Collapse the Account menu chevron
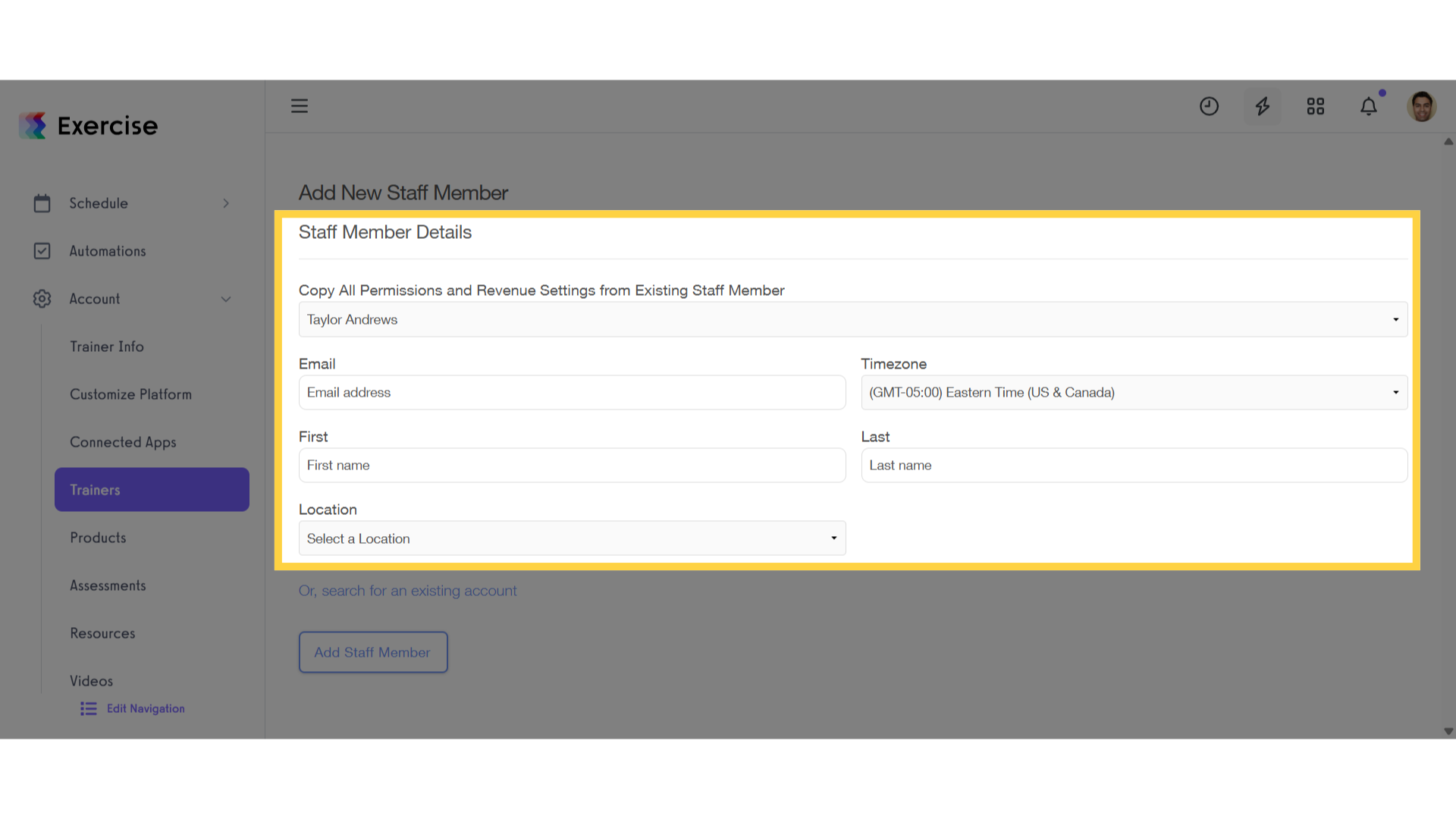1456x819 pixels. tap(226, 299)
